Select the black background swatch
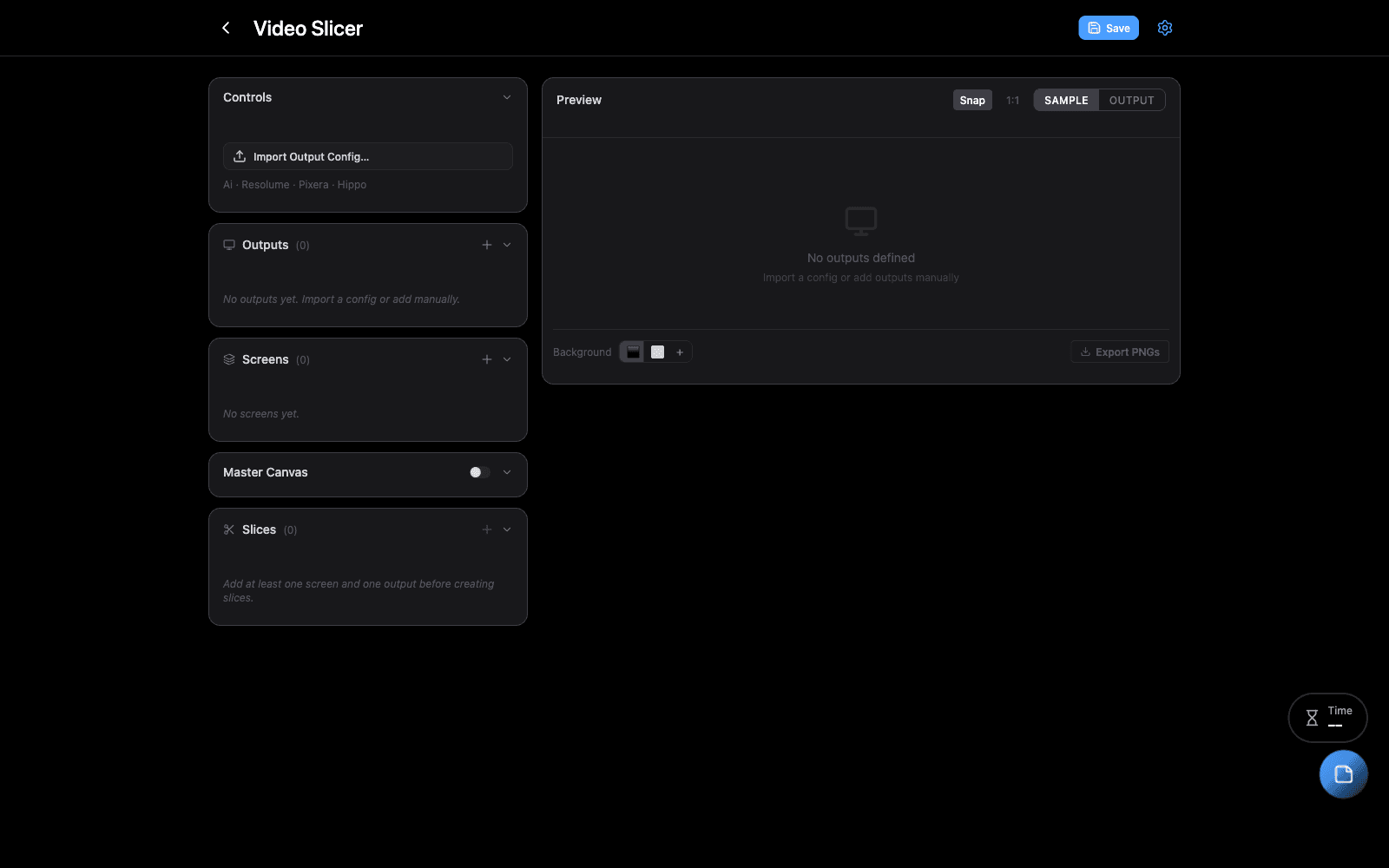This screenshot has width=1389, height=868. tap(633, 352)
